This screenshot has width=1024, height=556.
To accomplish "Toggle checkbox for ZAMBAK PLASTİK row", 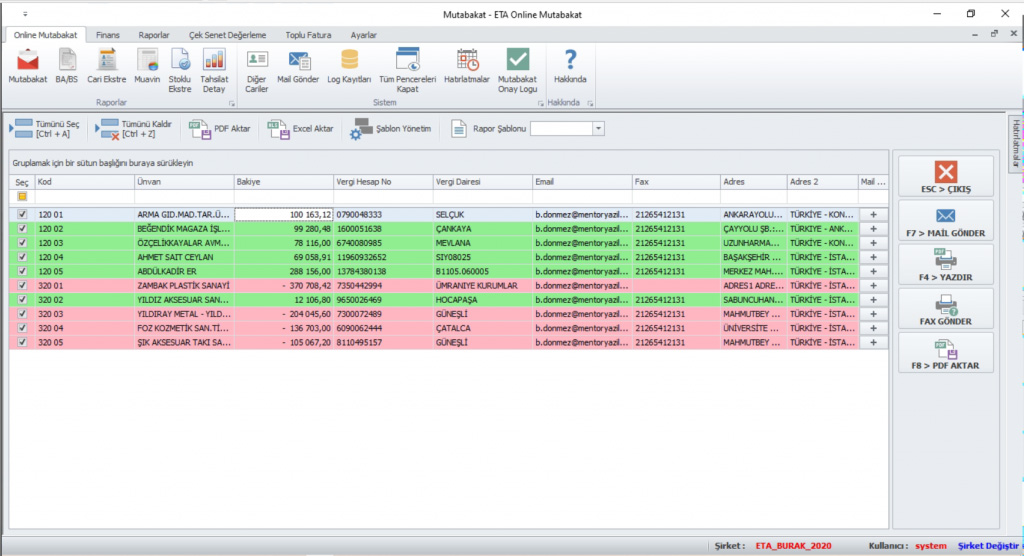I will [22, 286].
